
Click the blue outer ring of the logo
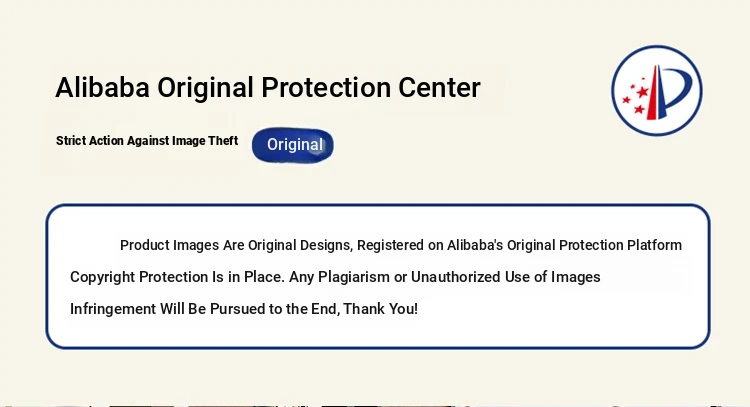click(x=657, y=47)
